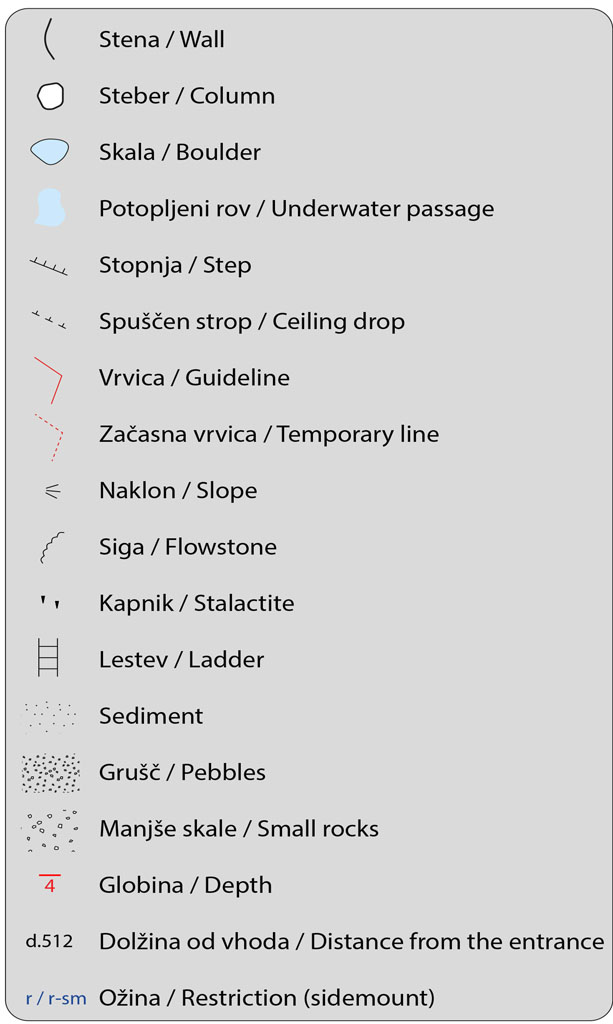Click the dotted Sediment pattern swatch
Image resolution: width=613 pixels, height=1024 pixels.
49,716
